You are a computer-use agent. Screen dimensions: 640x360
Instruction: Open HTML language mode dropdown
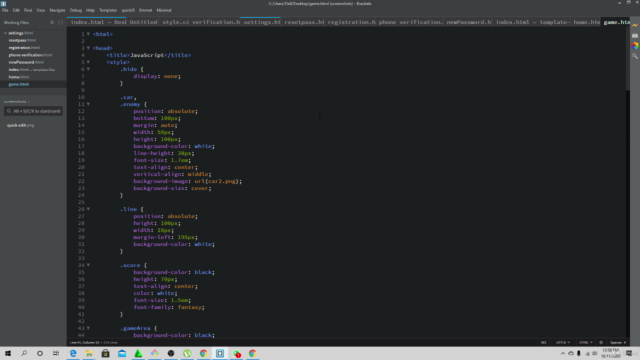click(x=586, y=342)
